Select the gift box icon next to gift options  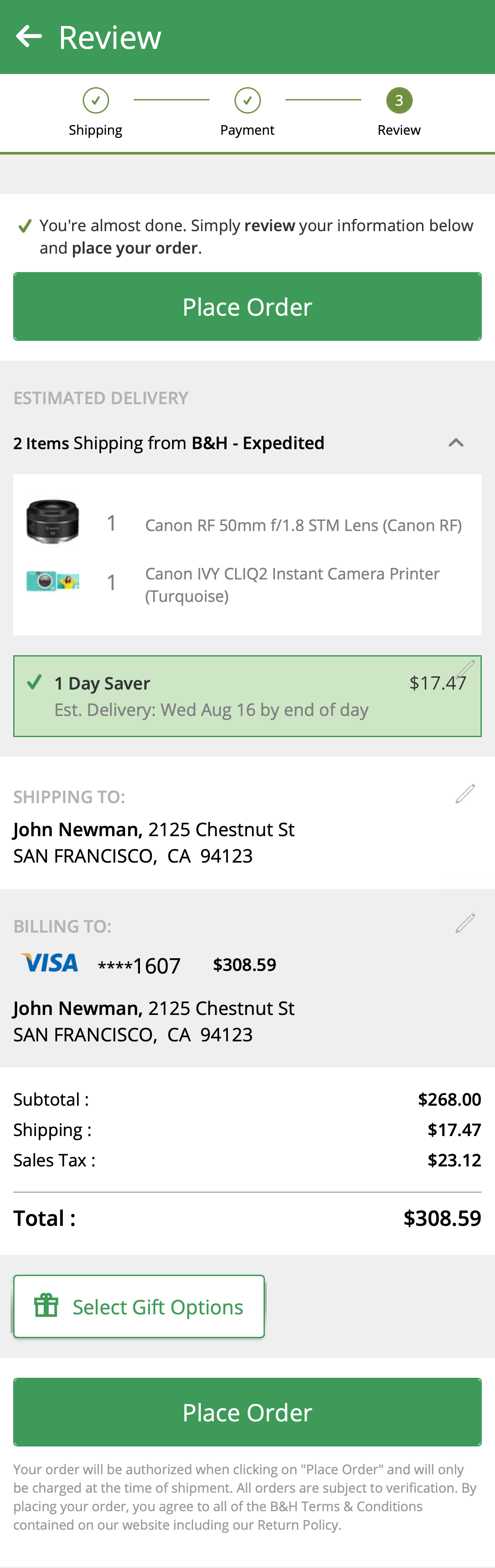pyautogui.click(x=46, y=1306)
